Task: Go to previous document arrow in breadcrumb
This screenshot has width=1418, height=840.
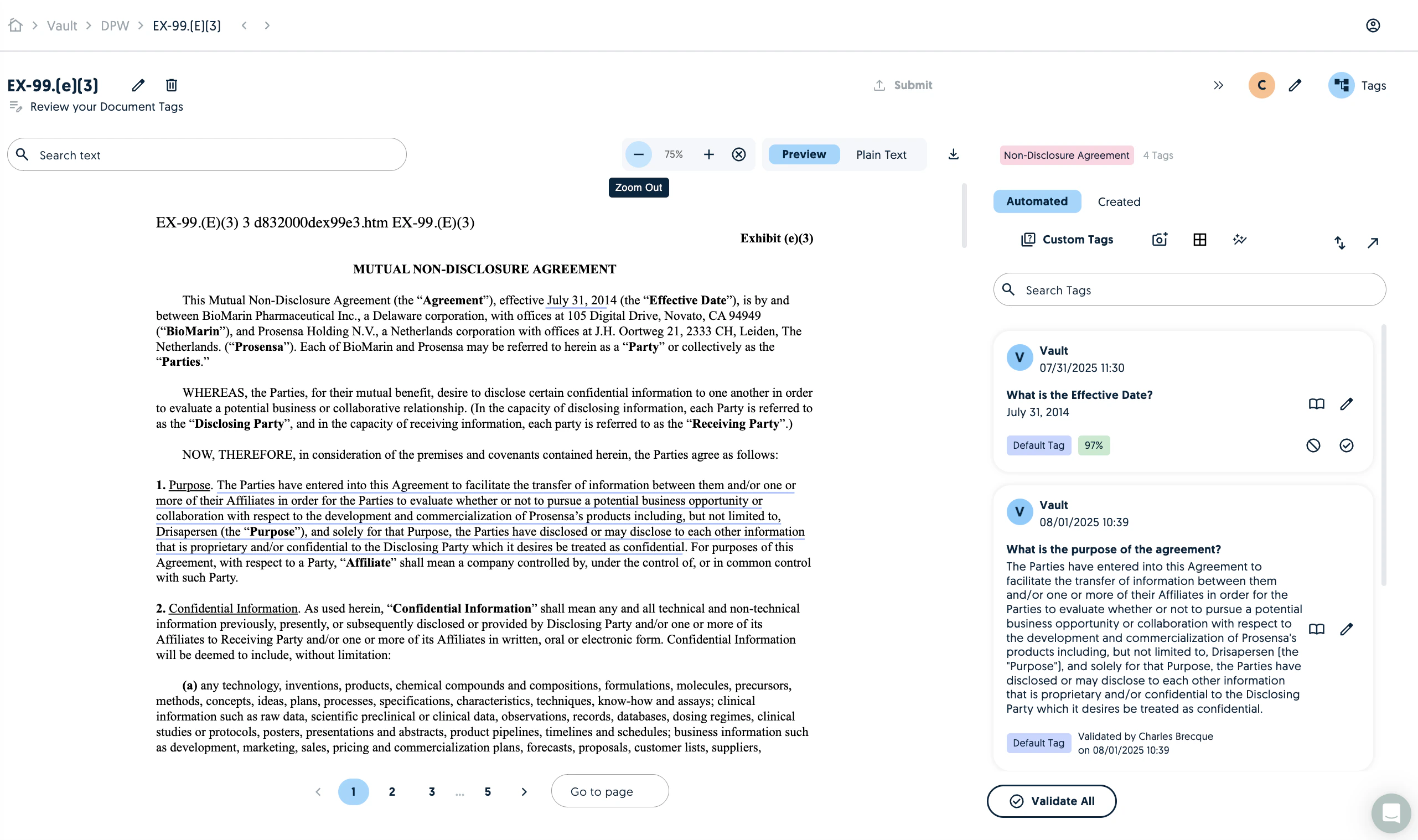Action: (245, 25)
